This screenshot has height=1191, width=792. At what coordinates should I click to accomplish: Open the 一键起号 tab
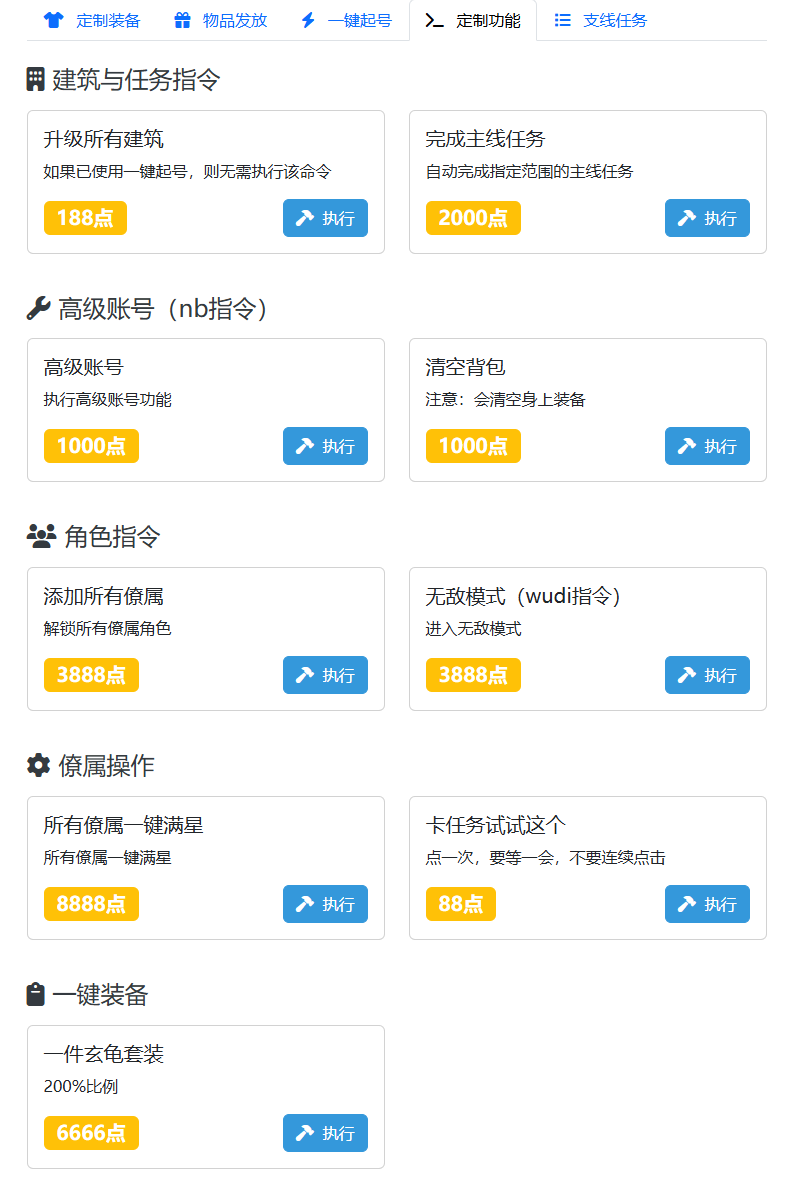point(346,20)
